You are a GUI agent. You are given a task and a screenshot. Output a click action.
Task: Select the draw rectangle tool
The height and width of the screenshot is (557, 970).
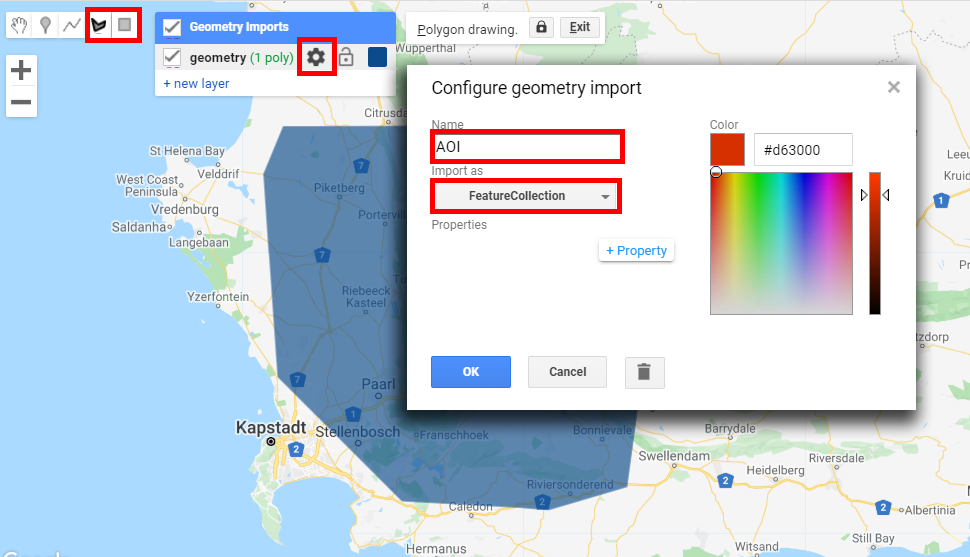click(x=124, y=25)
